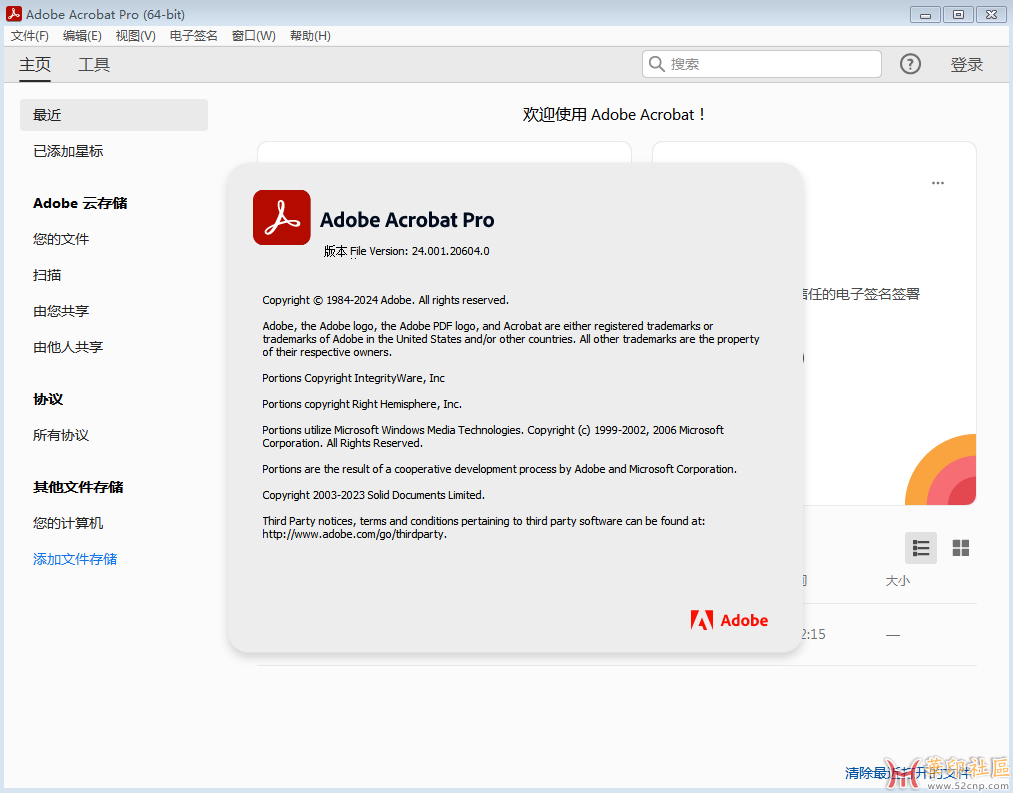The image size is (1013, 793).
Task: Click the File Version 24.001.20604.0 text
Action: tap(406, 251)
